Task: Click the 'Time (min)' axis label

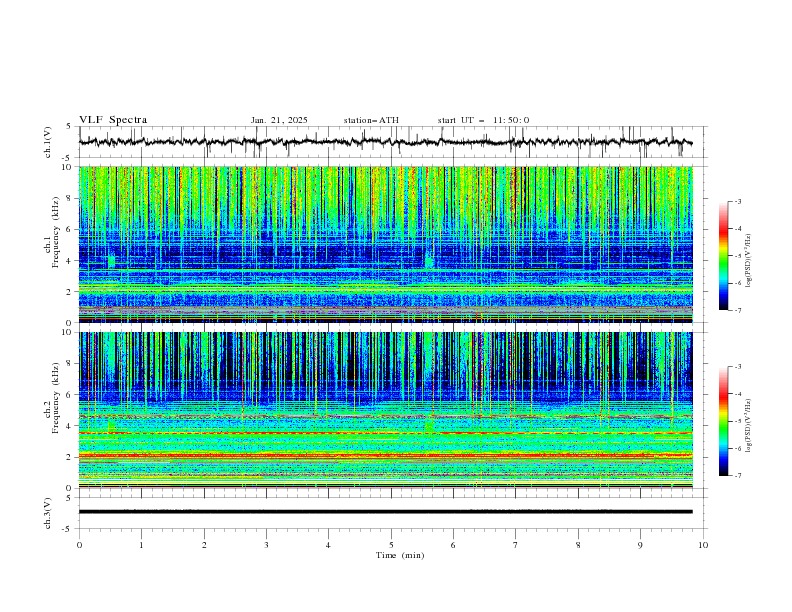Action: [x=400, y=555]
